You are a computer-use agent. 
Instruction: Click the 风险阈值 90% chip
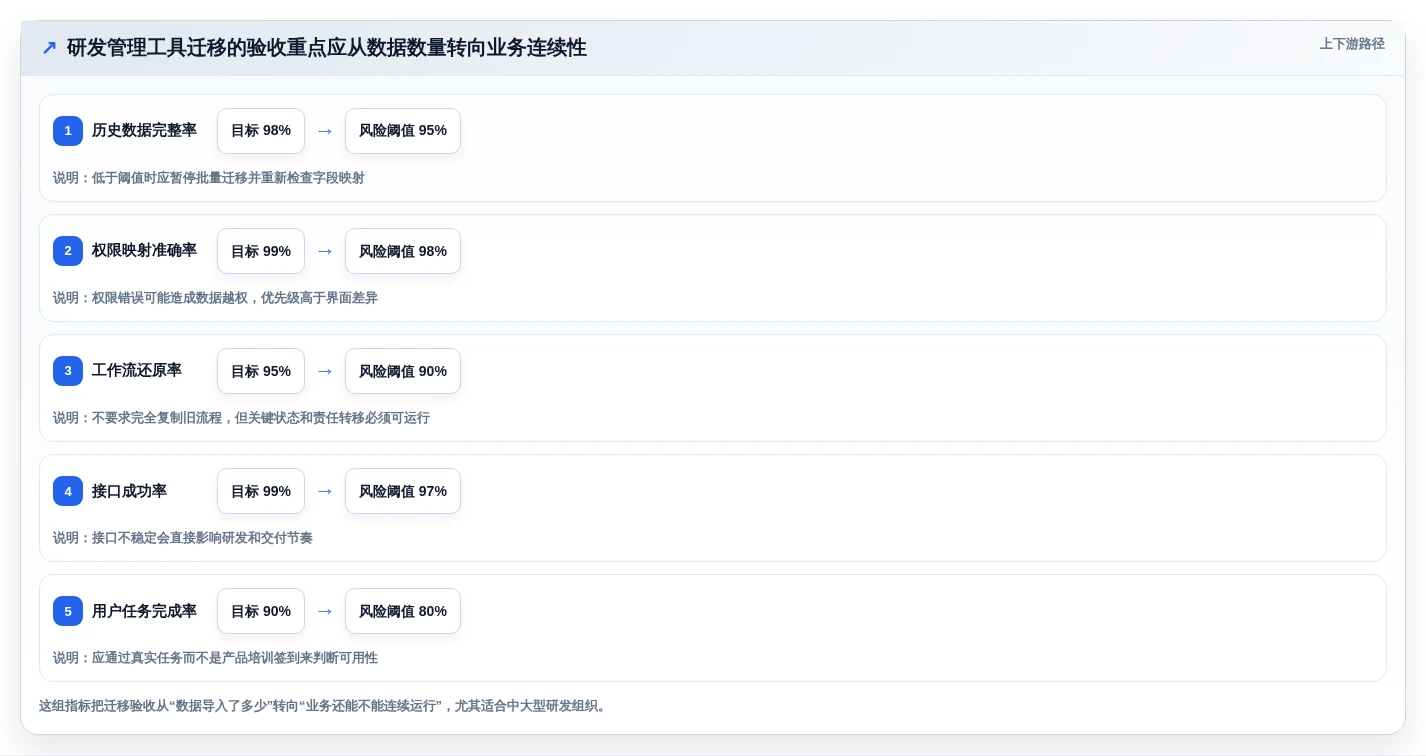(403, 371)
